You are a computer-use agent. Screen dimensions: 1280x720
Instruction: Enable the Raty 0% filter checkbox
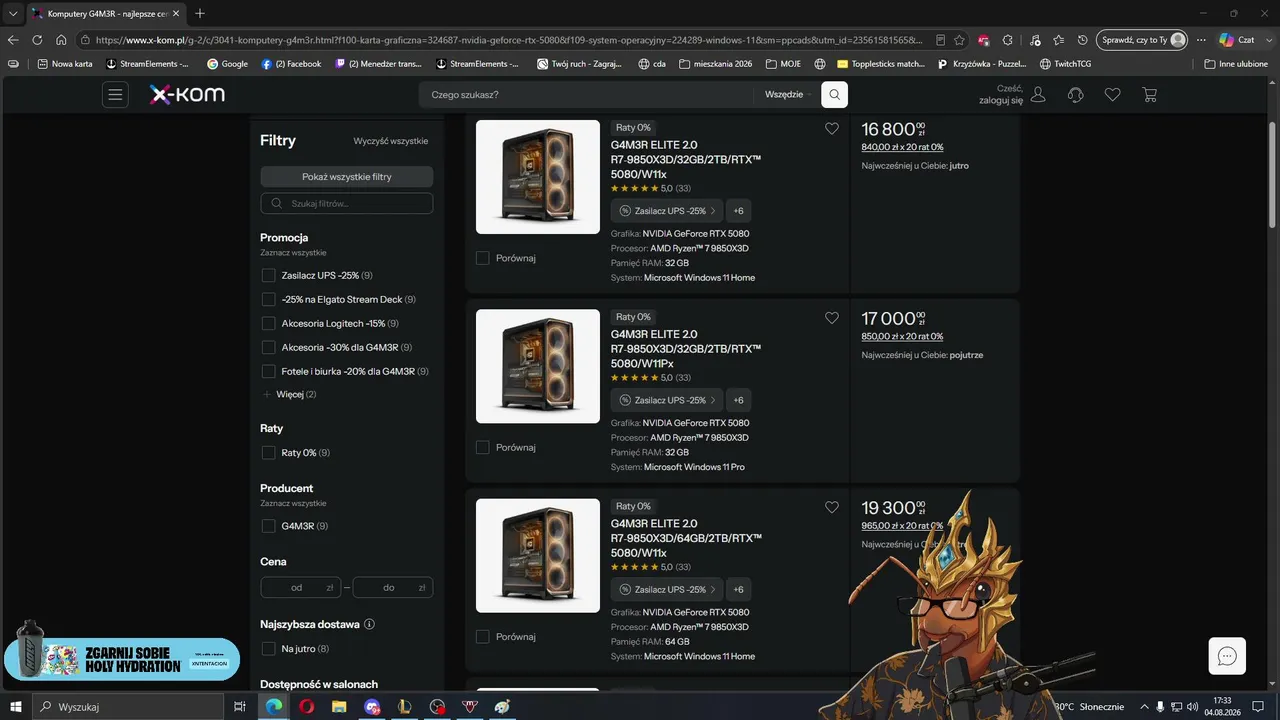[x=268, y=452]
